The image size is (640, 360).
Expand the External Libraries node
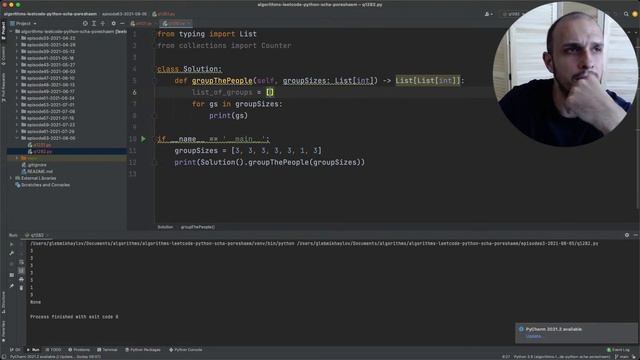[x=11, y=178]
